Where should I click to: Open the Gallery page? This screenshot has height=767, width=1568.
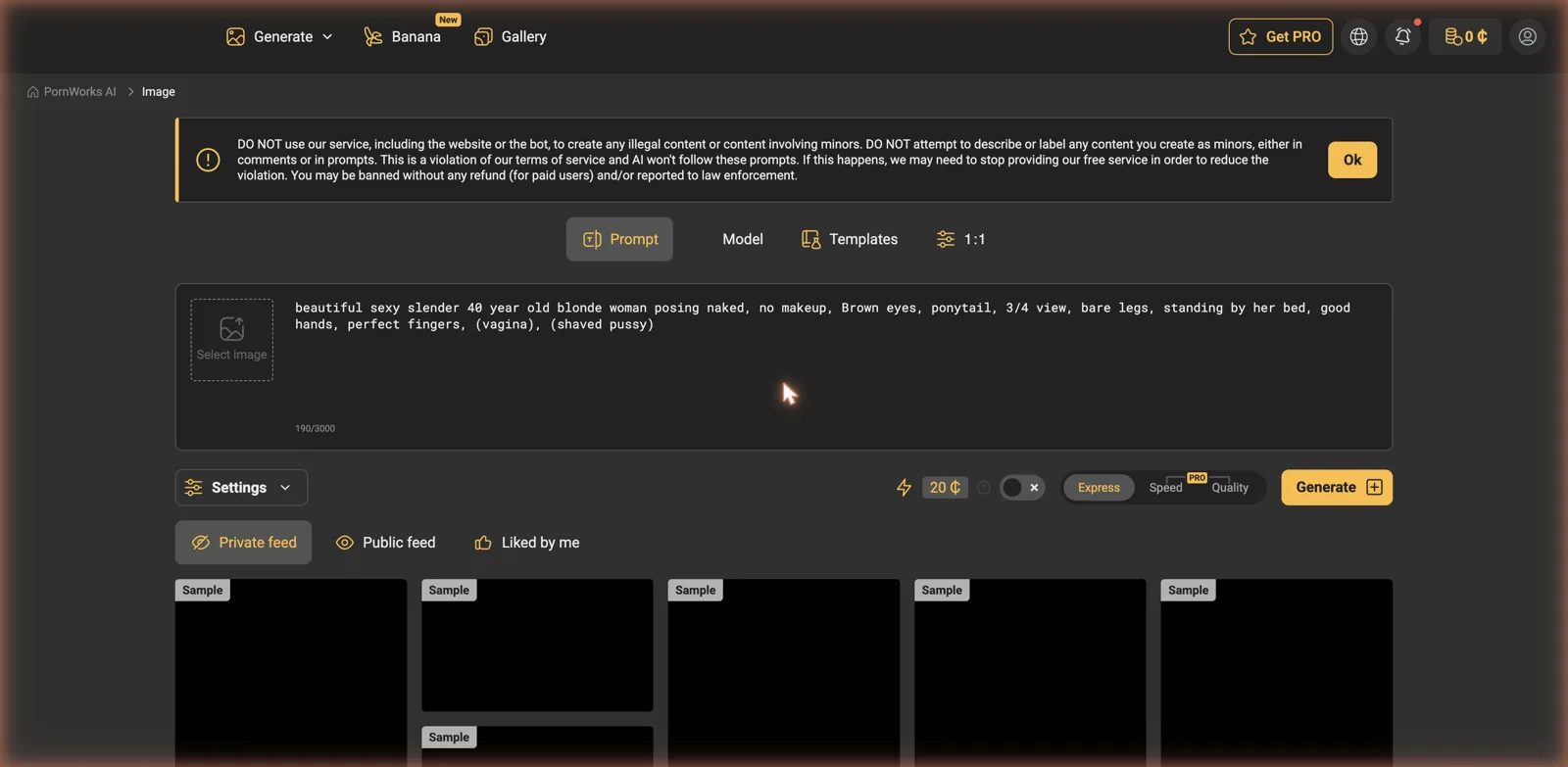pyautogui.click(x=511, y=36)
